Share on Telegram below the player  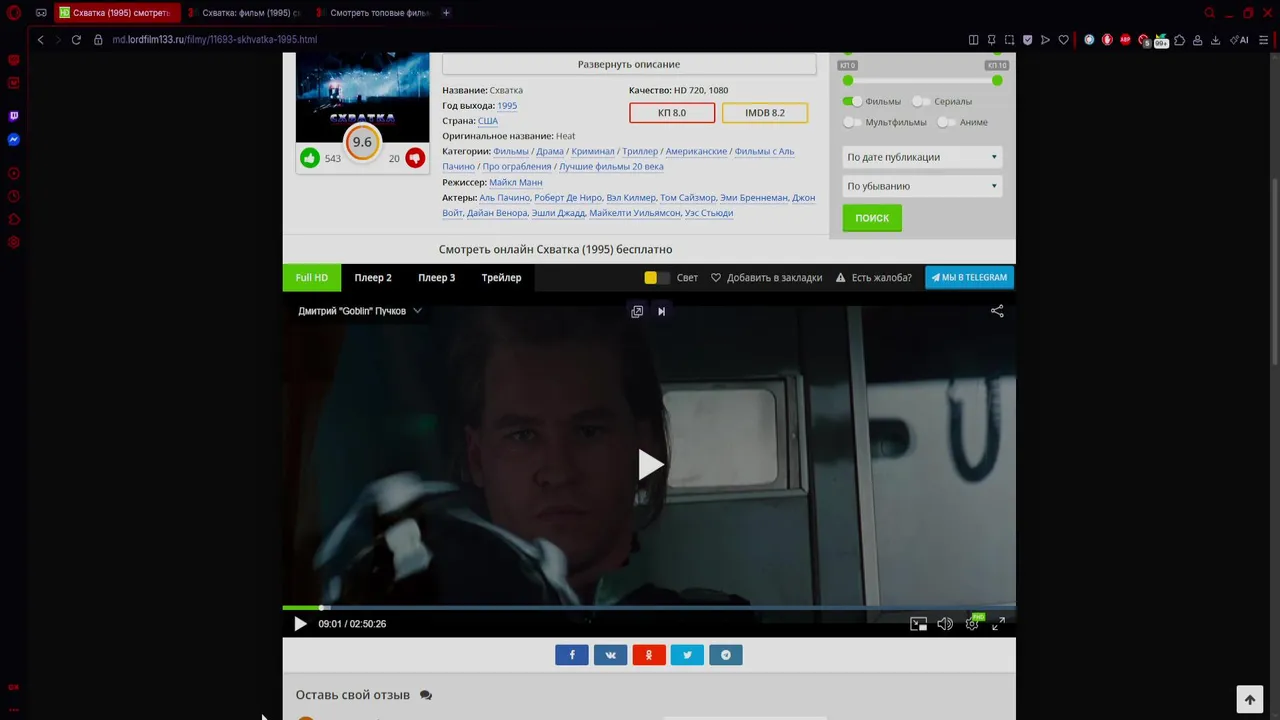coord(726,655)
